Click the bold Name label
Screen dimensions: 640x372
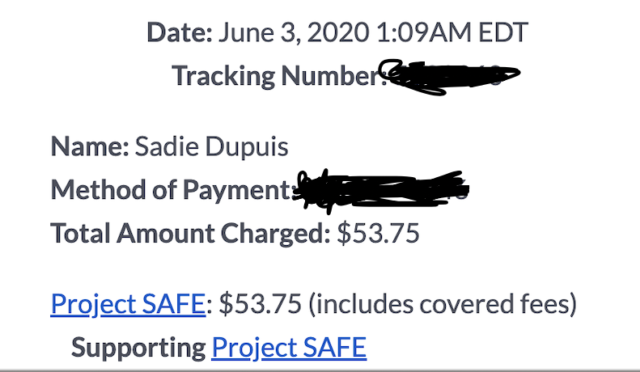pyautogui.click(x=90, y=147)
